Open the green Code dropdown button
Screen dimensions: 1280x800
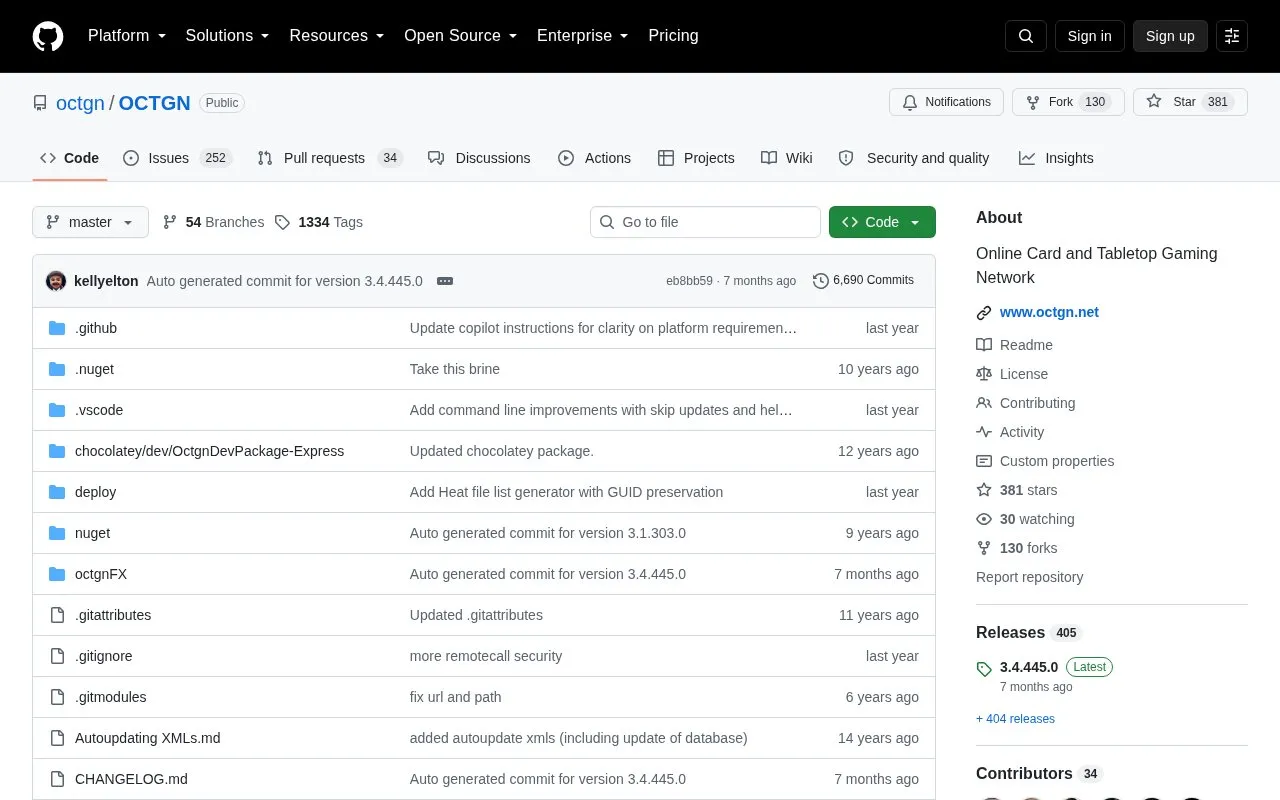tap(882, 222)
